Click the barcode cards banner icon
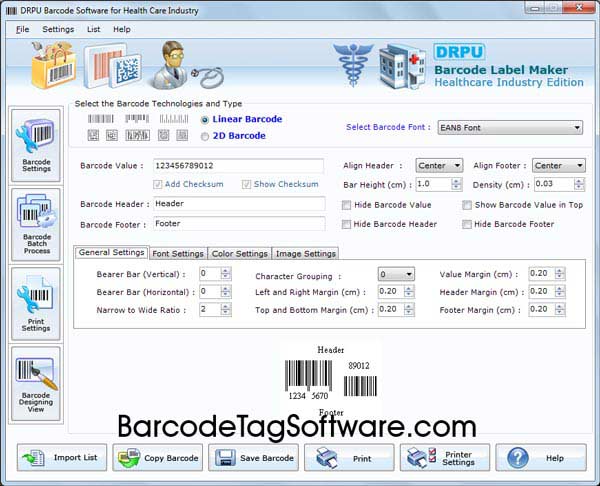The height and width of the screenshot is (486, 600). [113, 66]
